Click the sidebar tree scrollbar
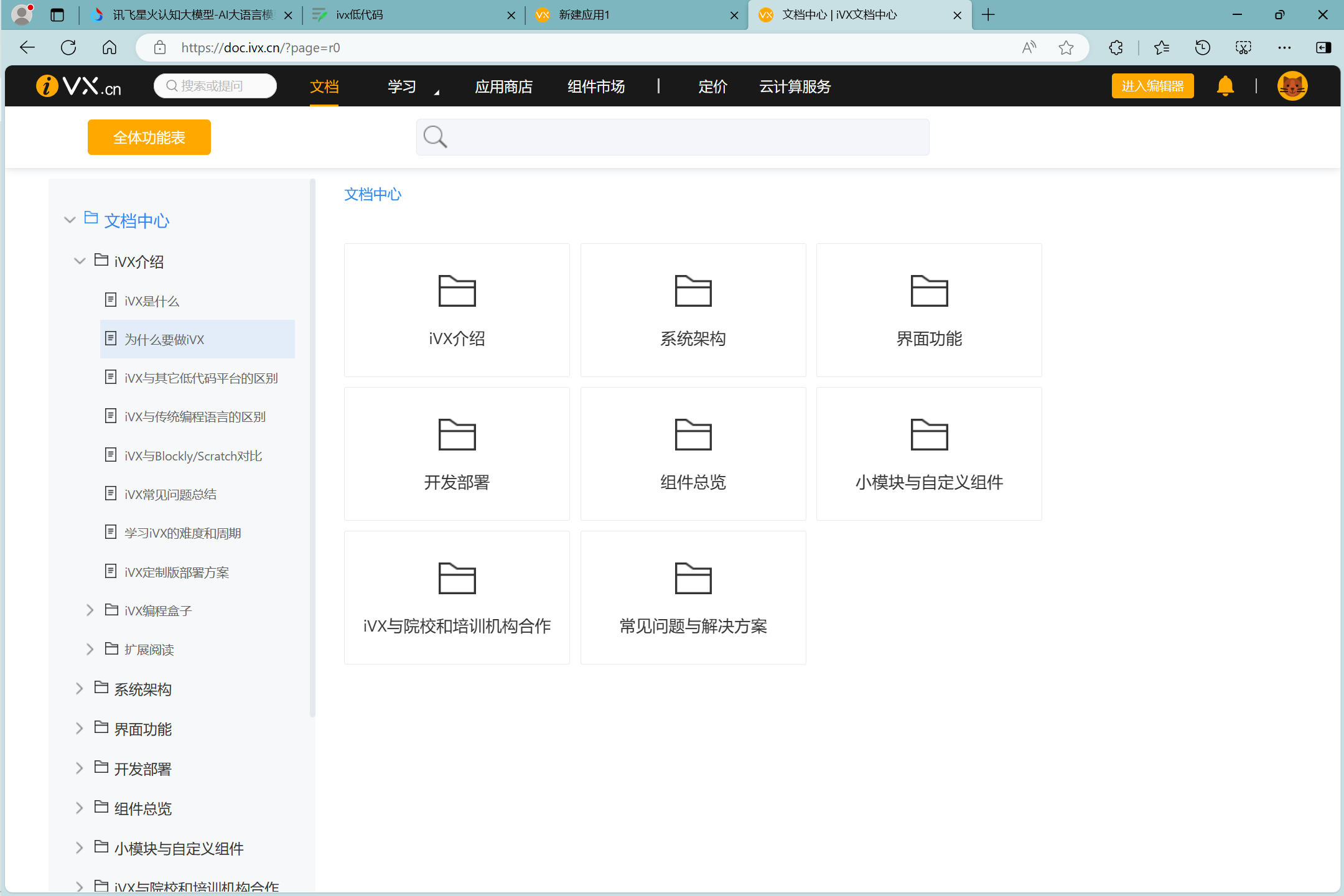The height and width of the screenshot is (896, 1344). pos(312,448)
